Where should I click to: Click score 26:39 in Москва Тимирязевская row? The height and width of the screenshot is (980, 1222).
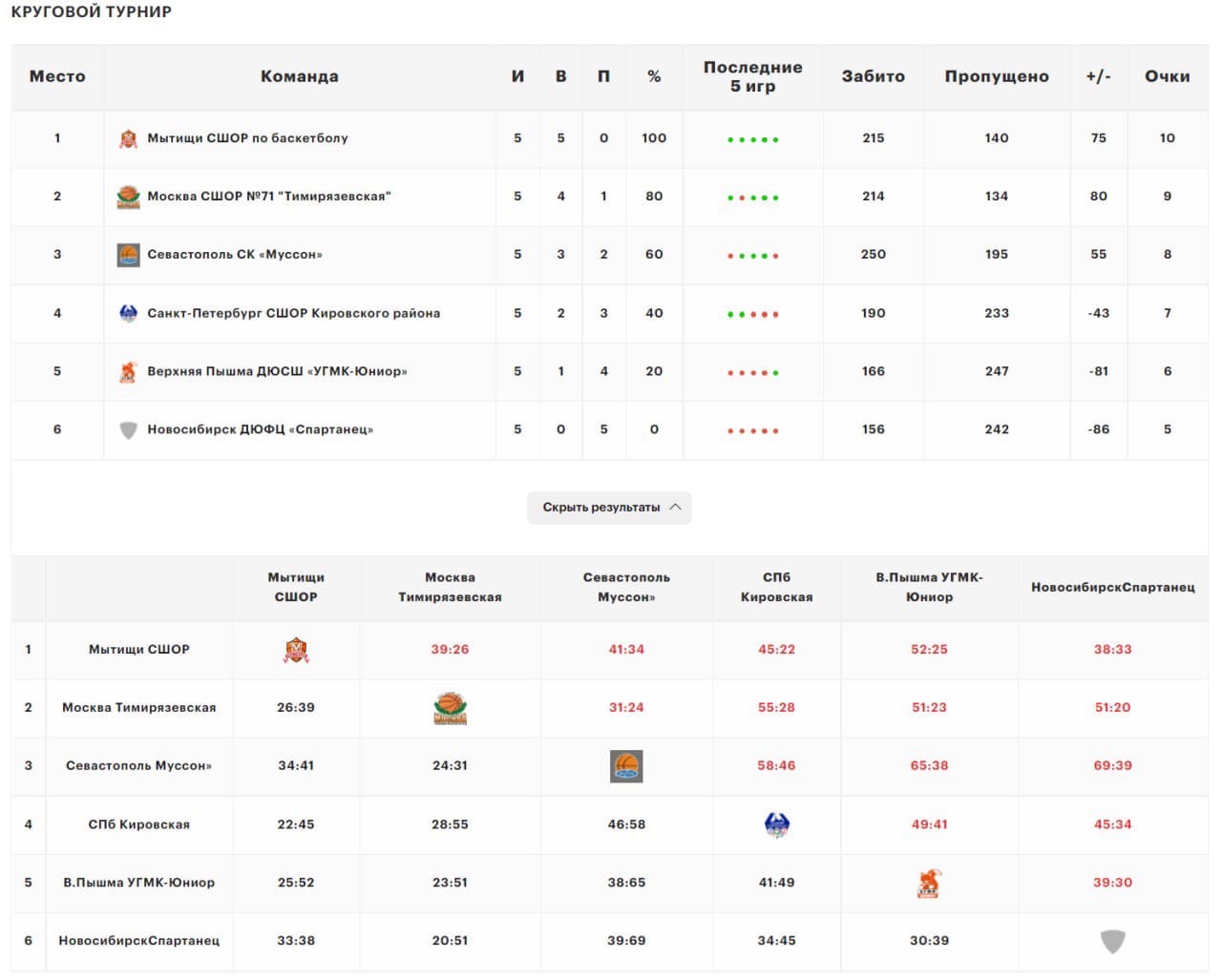coord(296,708)
